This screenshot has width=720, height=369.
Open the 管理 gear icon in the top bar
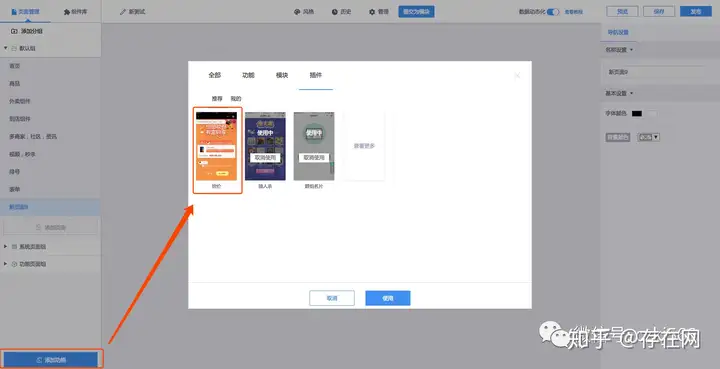pyautogui.click(x=372, y=12)
